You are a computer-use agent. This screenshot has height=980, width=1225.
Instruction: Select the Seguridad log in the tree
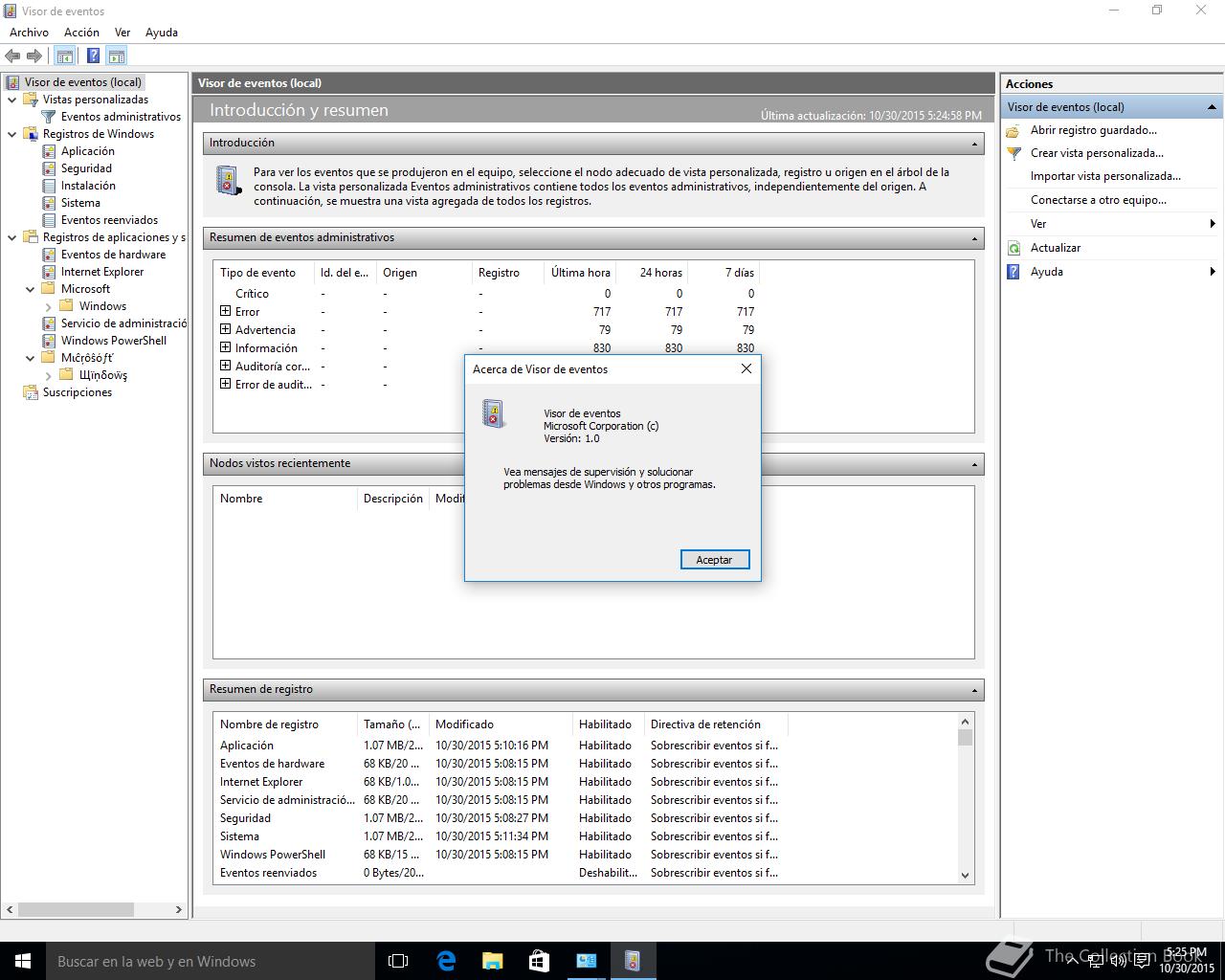click(86, 168)
